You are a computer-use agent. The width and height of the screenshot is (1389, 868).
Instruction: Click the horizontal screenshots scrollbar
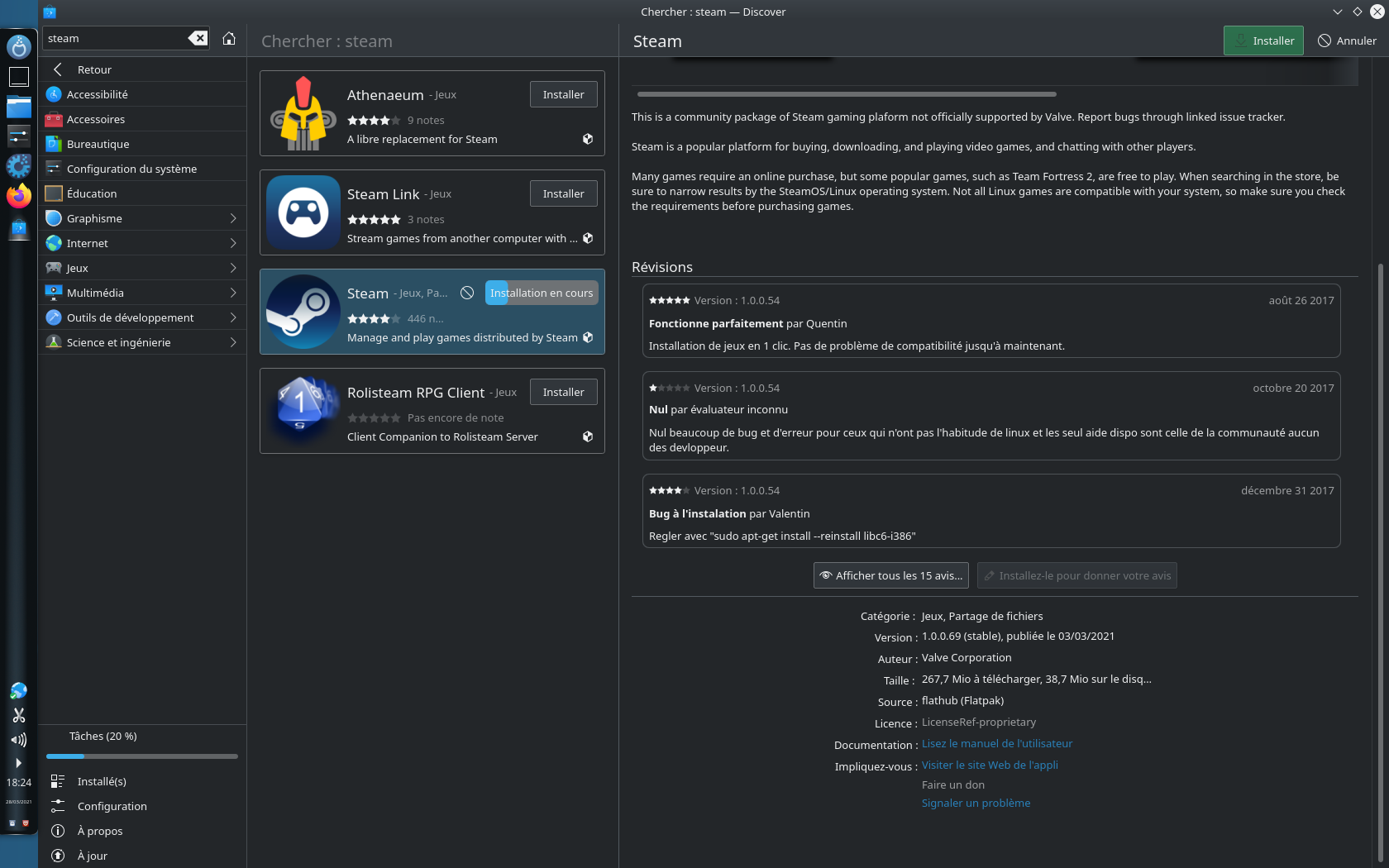847,94
